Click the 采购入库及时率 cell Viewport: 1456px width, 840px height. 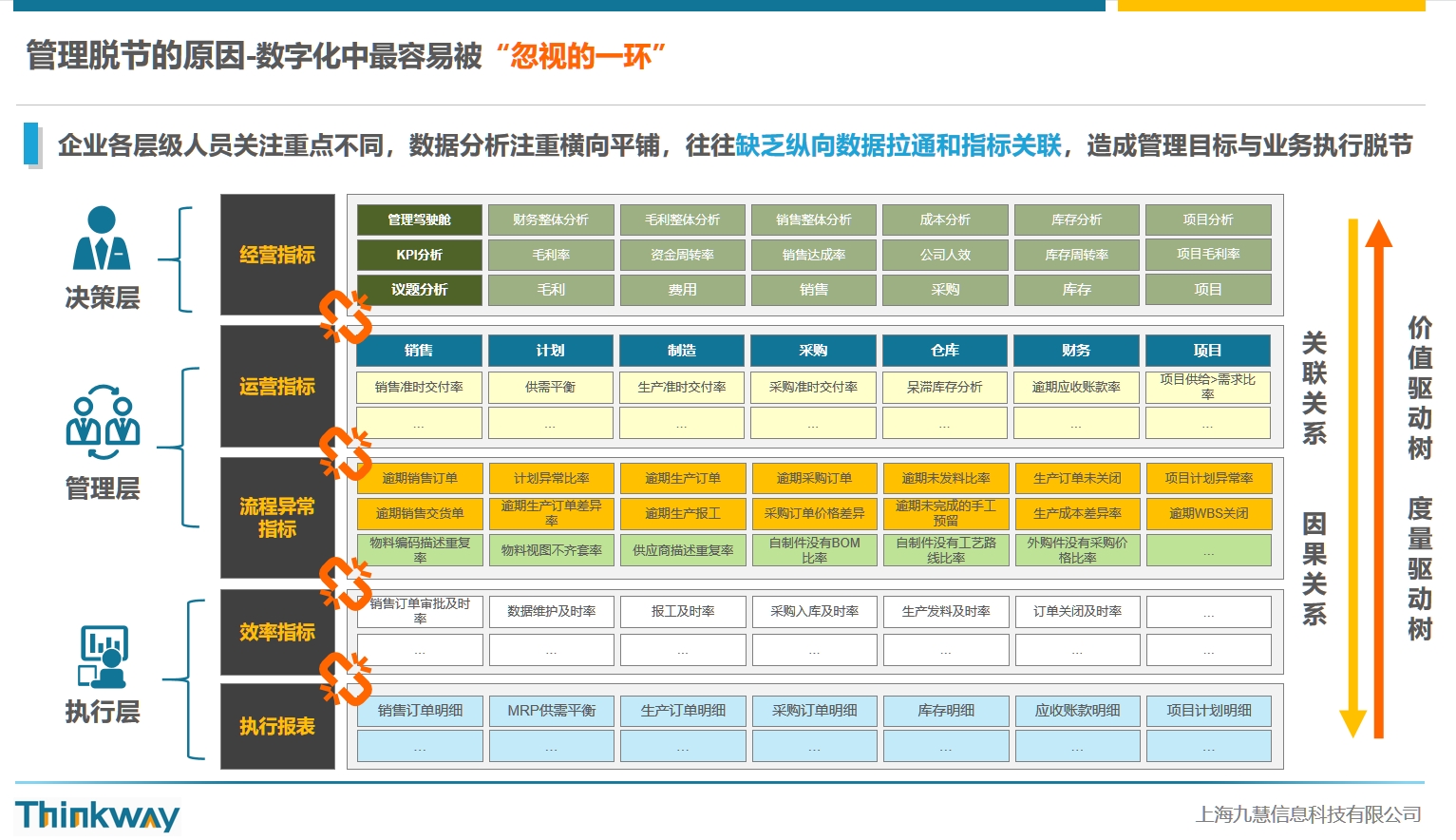pos(815,611)
